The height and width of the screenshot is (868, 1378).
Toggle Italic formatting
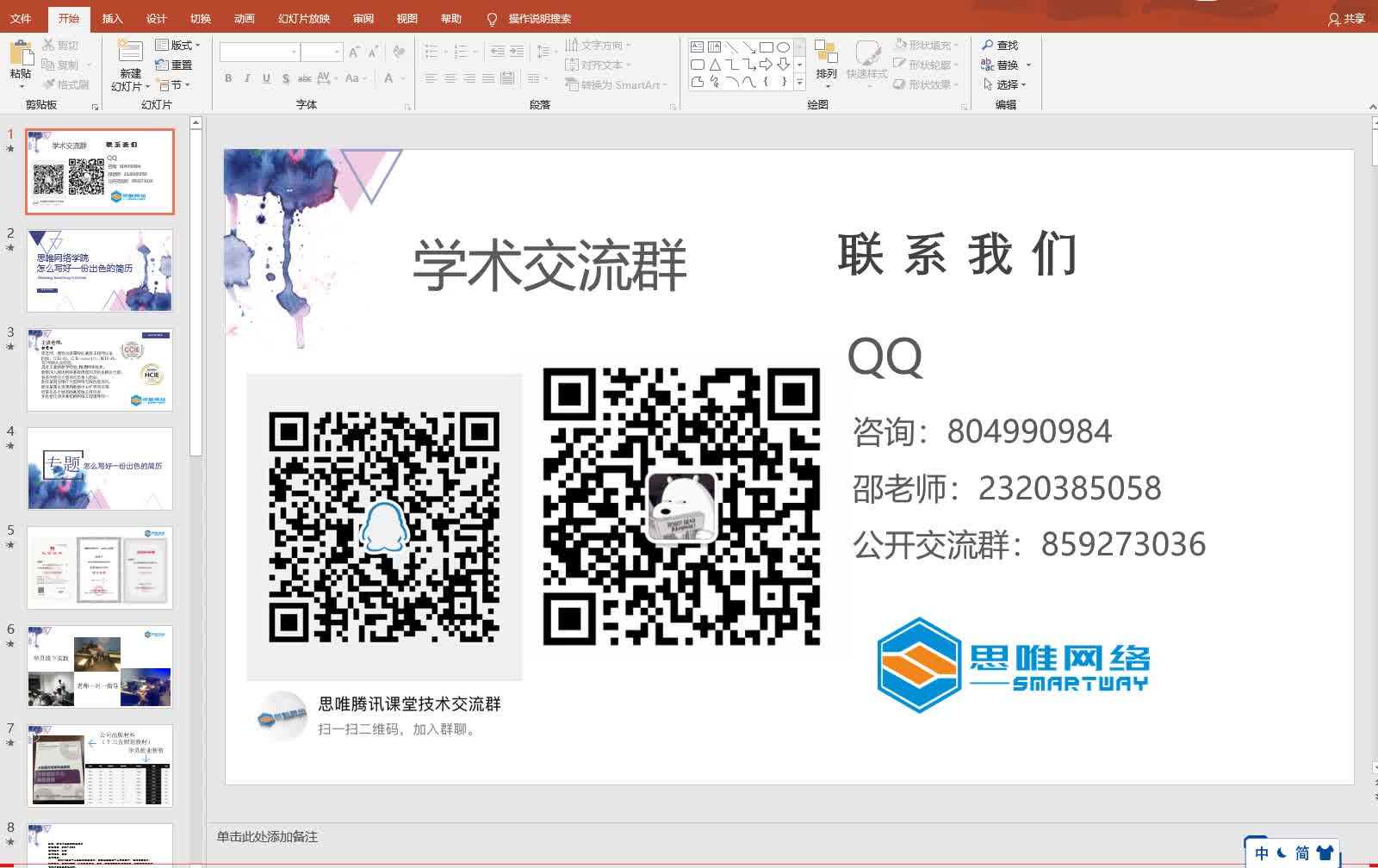point(247,78)
